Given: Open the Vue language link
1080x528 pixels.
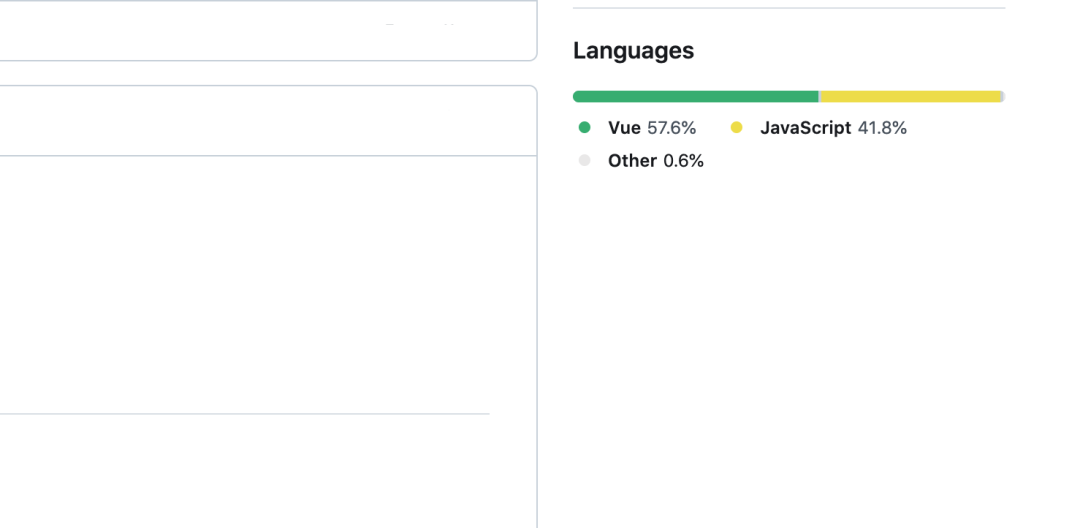Looking at the screenshot, I should point(624,128).
